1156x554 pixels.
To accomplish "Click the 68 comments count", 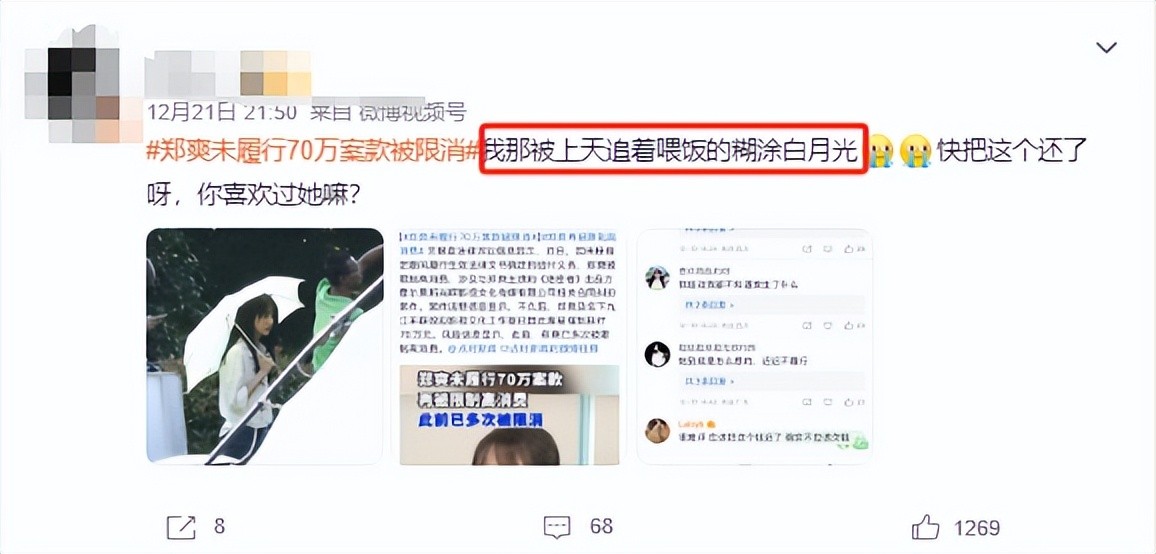I will click(x=602, y=527).
